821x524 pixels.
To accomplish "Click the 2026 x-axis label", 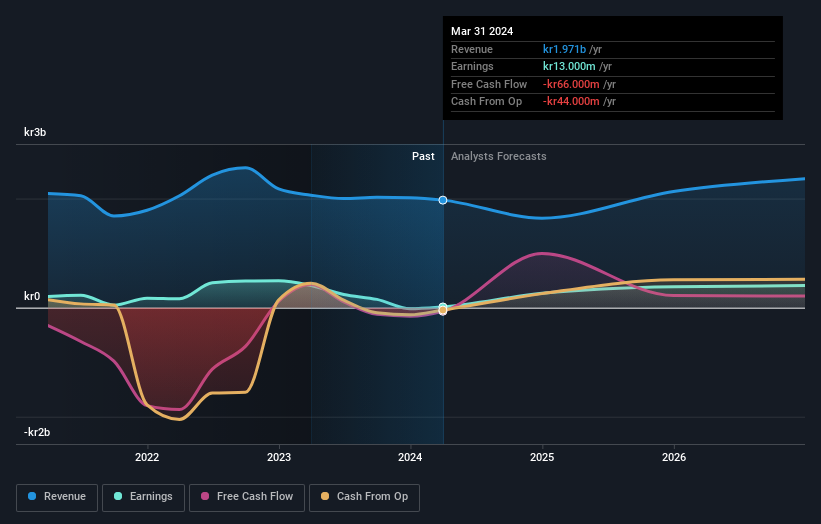I will point(674,457).
